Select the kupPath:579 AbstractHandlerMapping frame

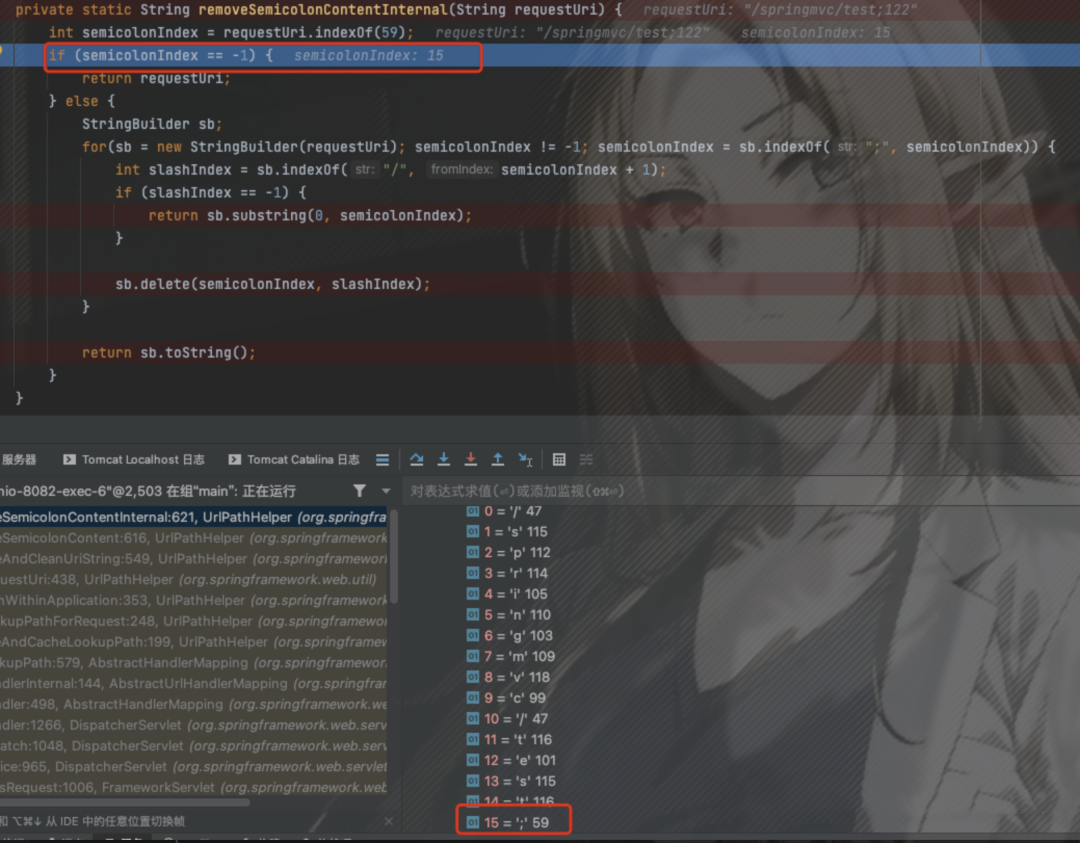pyautogui.click(x=194, y=663)
